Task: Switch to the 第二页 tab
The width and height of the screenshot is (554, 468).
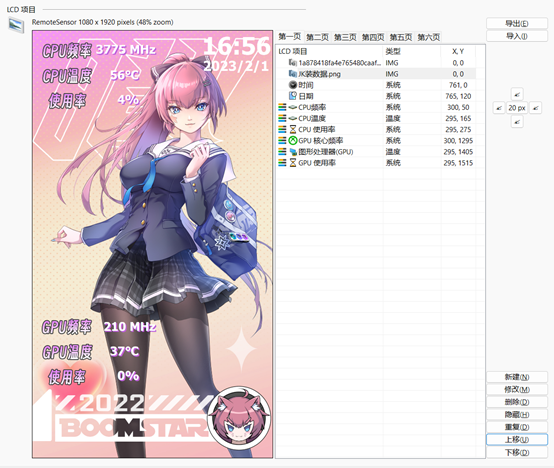Action: click(317, 37)
